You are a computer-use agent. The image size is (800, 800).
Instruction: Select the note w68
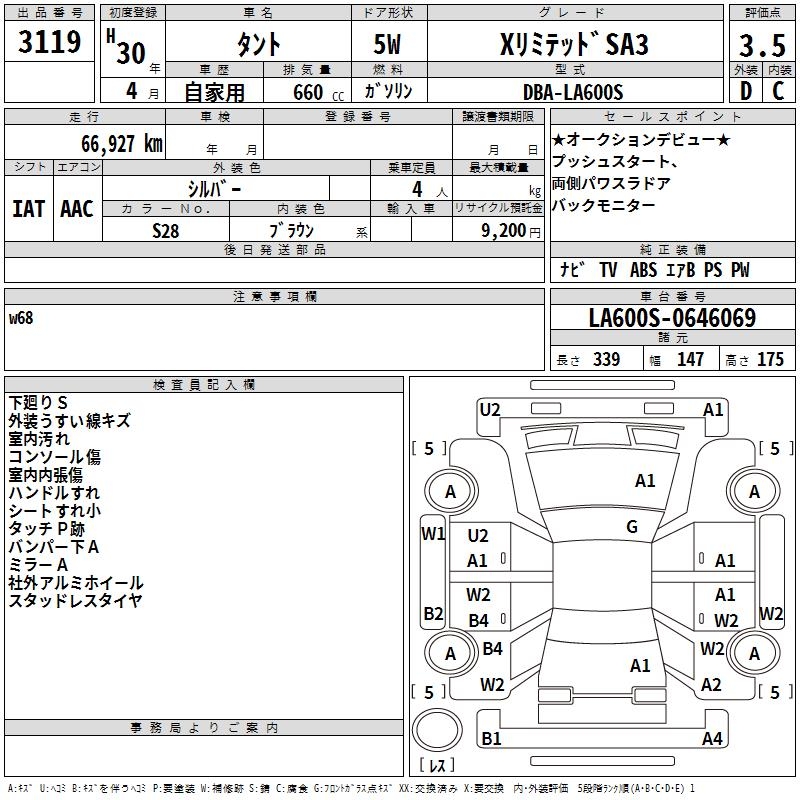point(21,318)
